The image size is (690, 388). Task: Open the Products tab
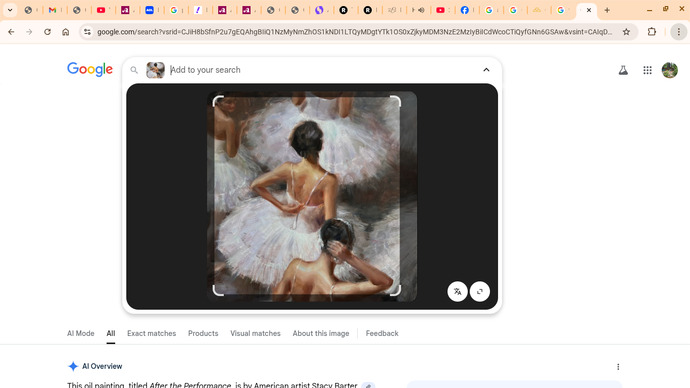pos(203,333)
